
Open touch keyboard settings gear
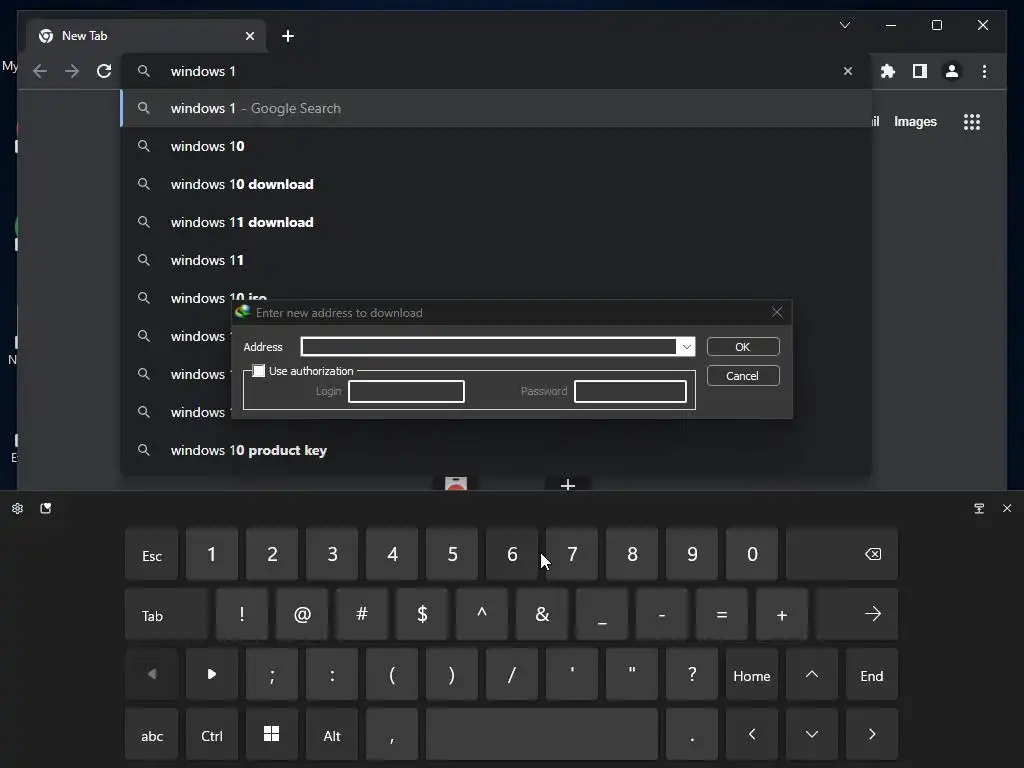pyautogui.click(x=18, y=508)
